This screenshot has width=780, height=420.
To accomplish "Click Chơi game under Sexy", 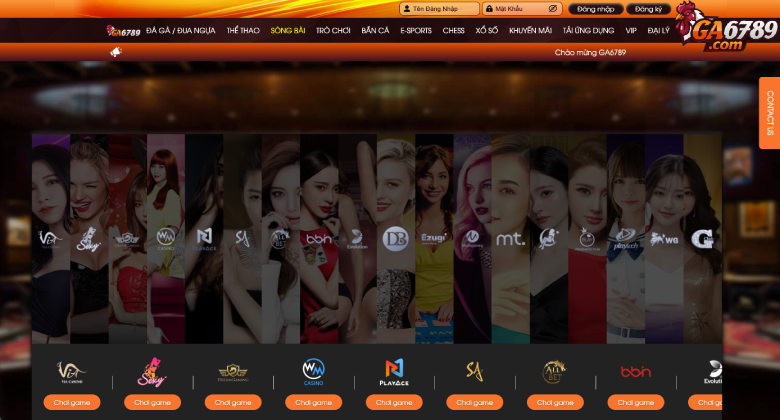I will [x=152, y=402].
